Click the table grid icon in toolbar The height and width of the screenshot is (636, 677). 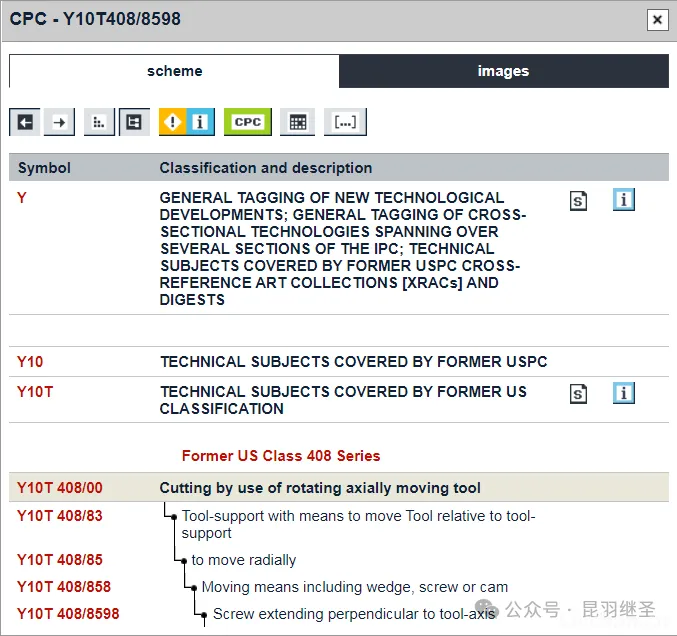coord(297,122)
